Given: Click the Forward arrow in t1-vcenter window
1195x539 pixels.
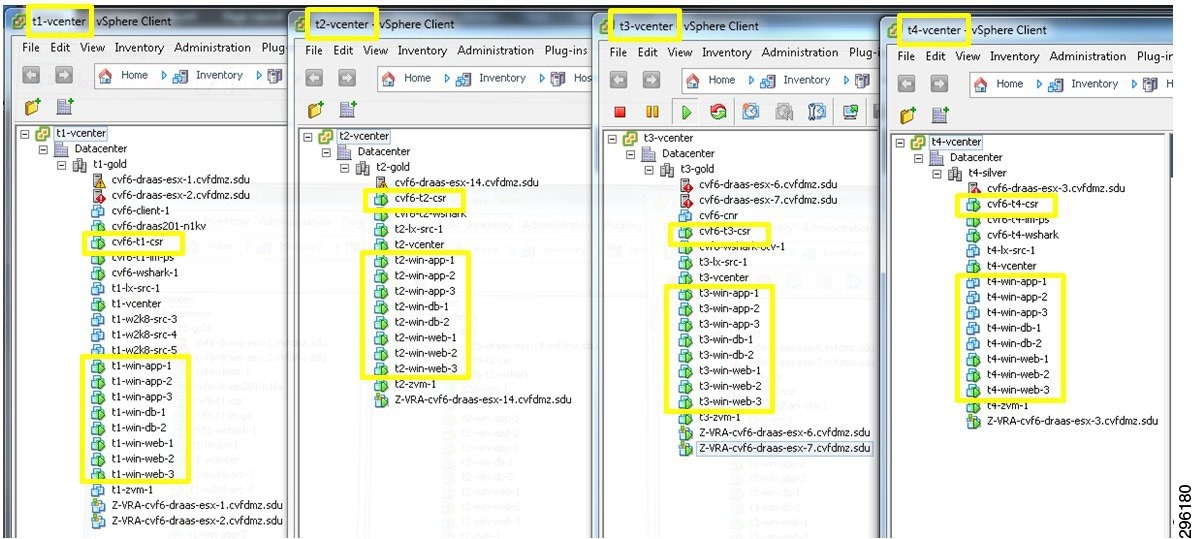Looking at the screenshot, I should click(x=64, y=75).
